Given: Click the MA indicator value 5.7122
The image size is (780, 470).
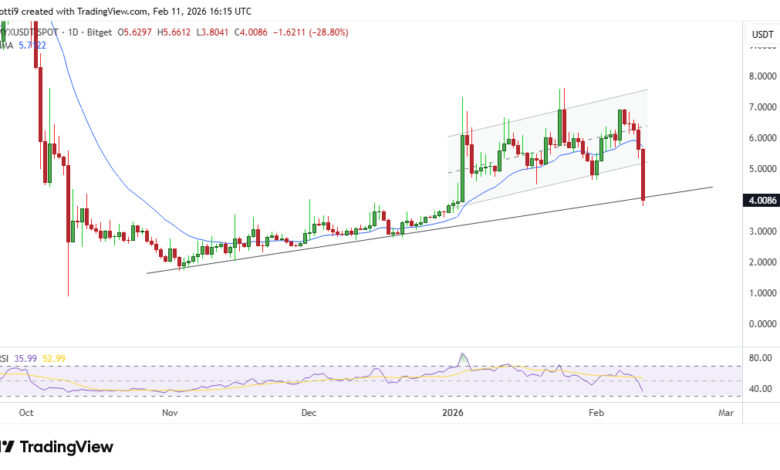Looking at the screenshot, I should [34, 45].
